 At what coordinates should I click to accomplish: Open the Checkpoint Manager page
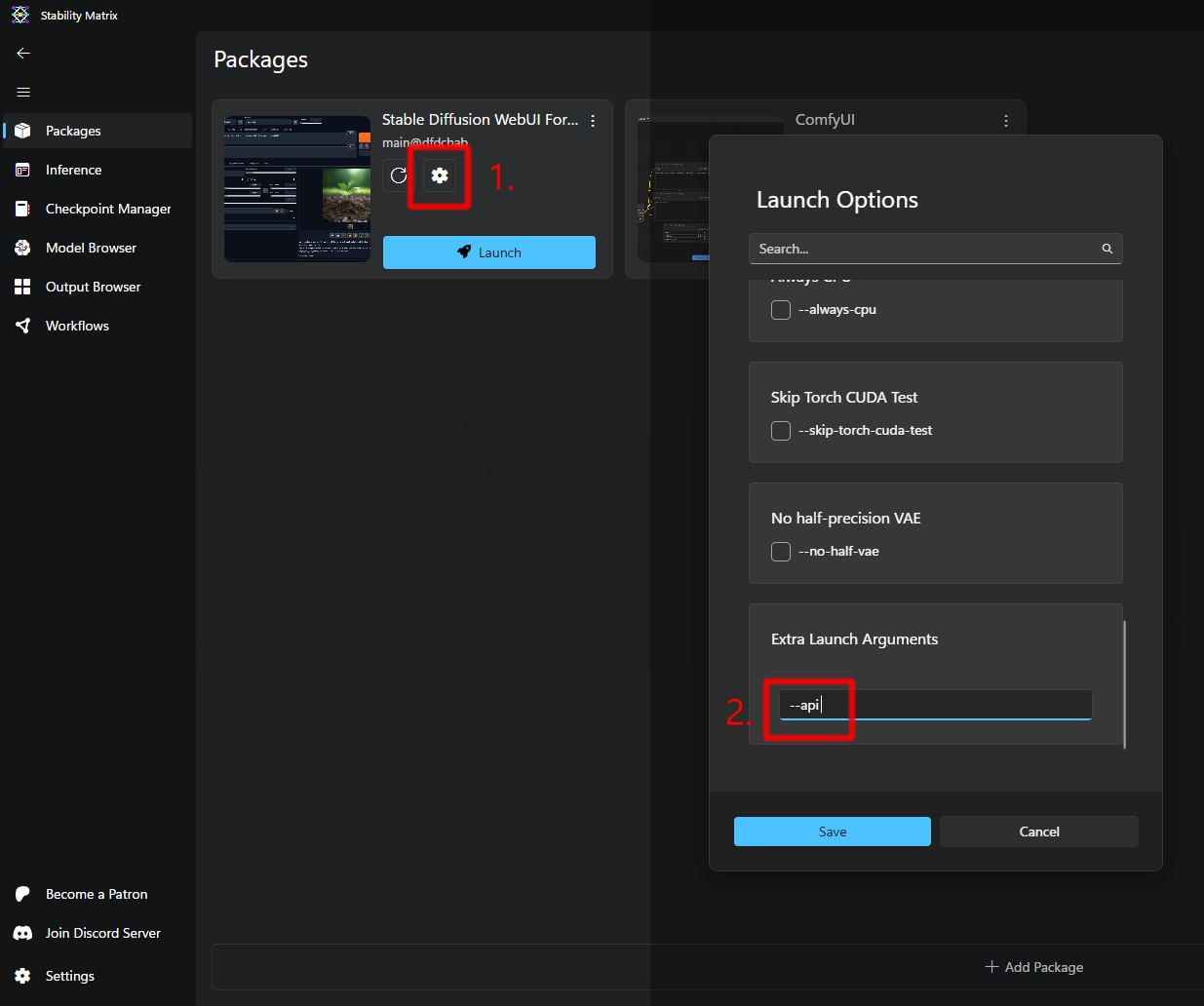click(107, 209)
